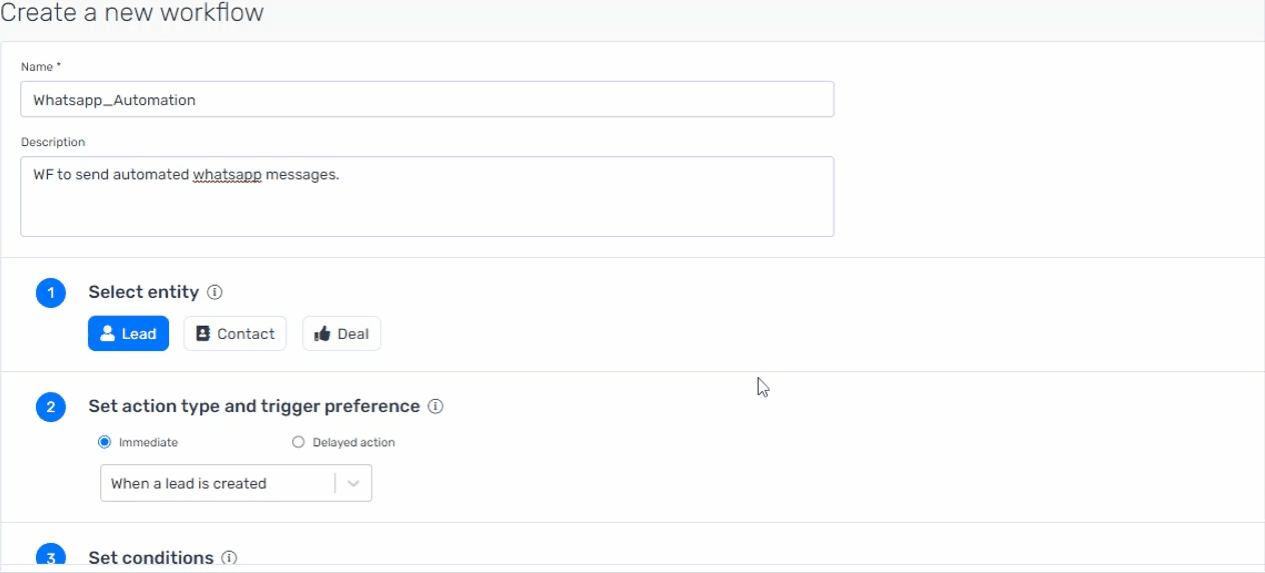Image resolution: width=1265 pixels, height=573 pixels.
Task: Choose the Immediate radio option
Action: [x=105, y=442]
